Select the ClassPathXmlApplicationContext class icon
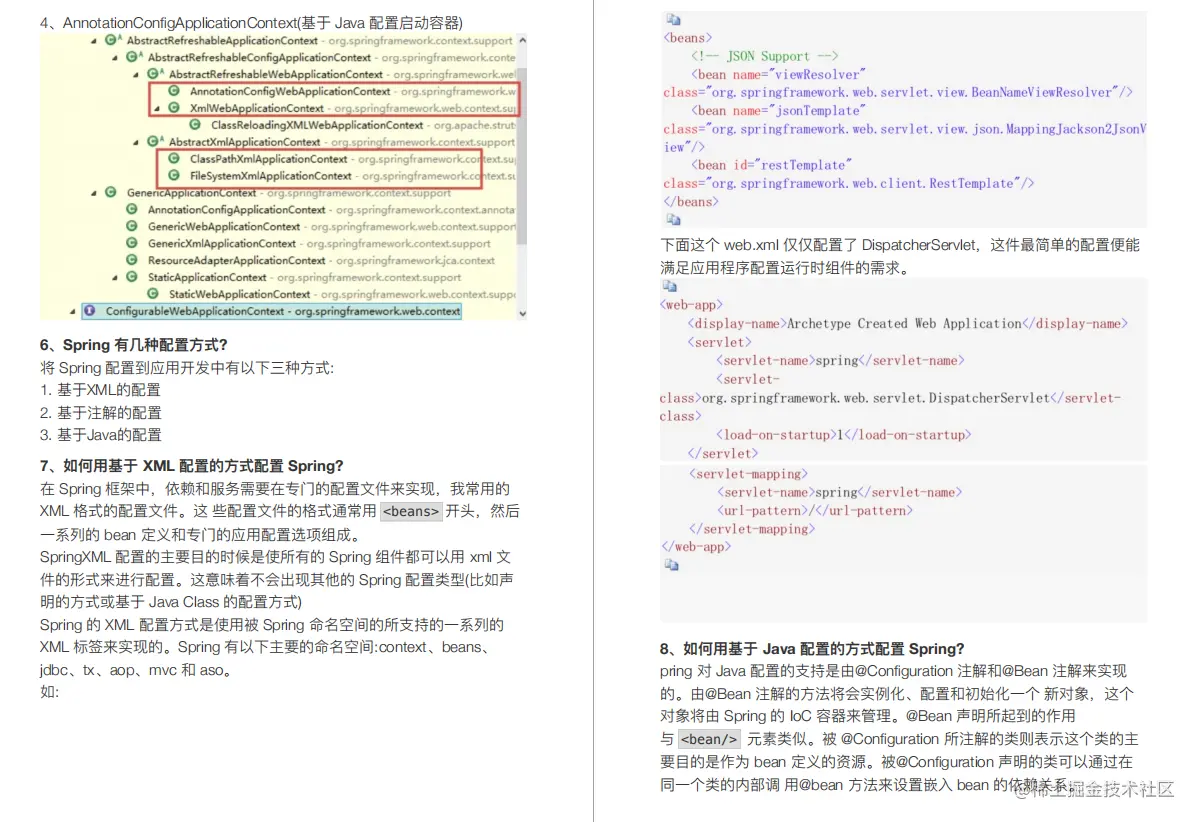 pos(174,158)
